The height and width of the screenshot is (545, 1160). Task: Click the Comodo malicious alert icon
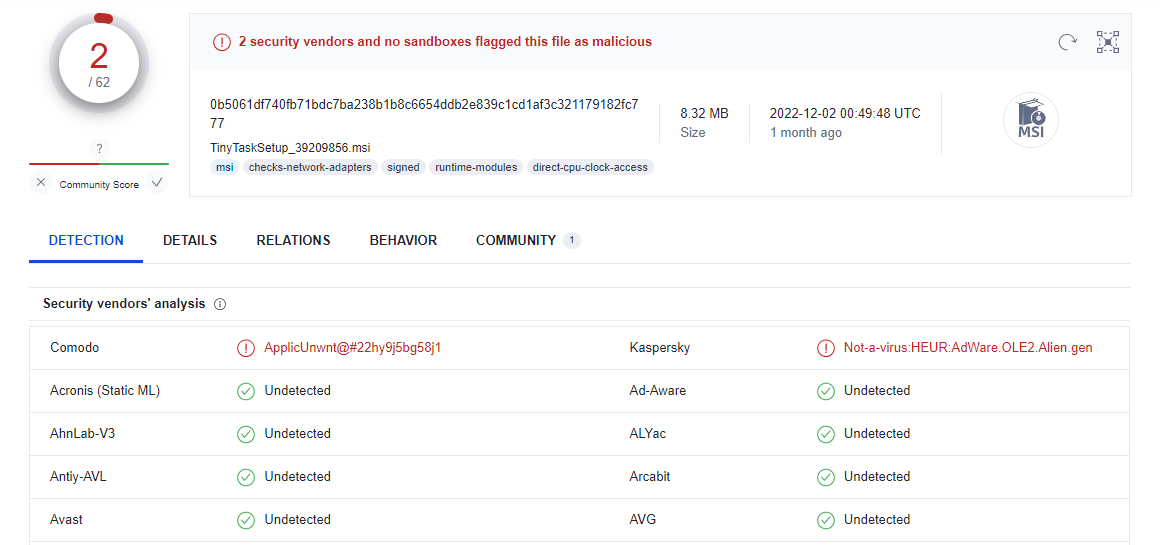(x=246, y=348)
